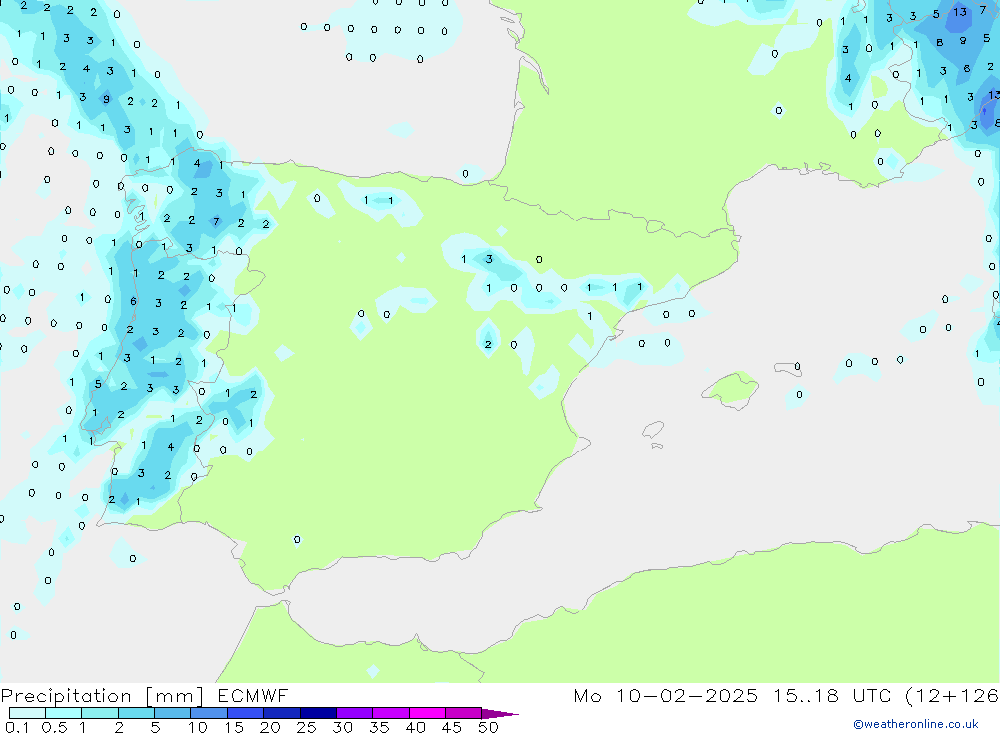1000x733 pixels.
Task: Select the 0.1–0.5 mm legend color box
Action: (x=27, y=713)
